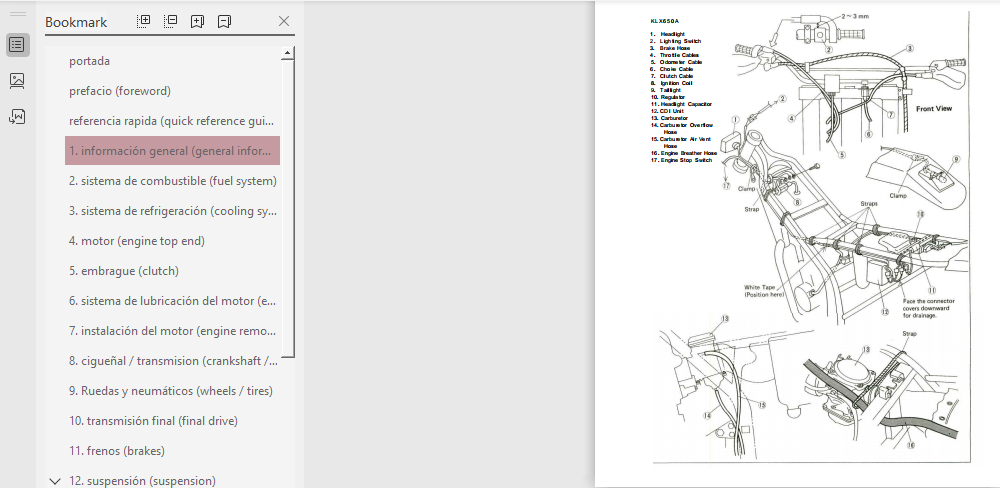The image size is (1000, 488).
Task: Click legend entry '17. Engine Stop Switch'
Action: point(681,160)
